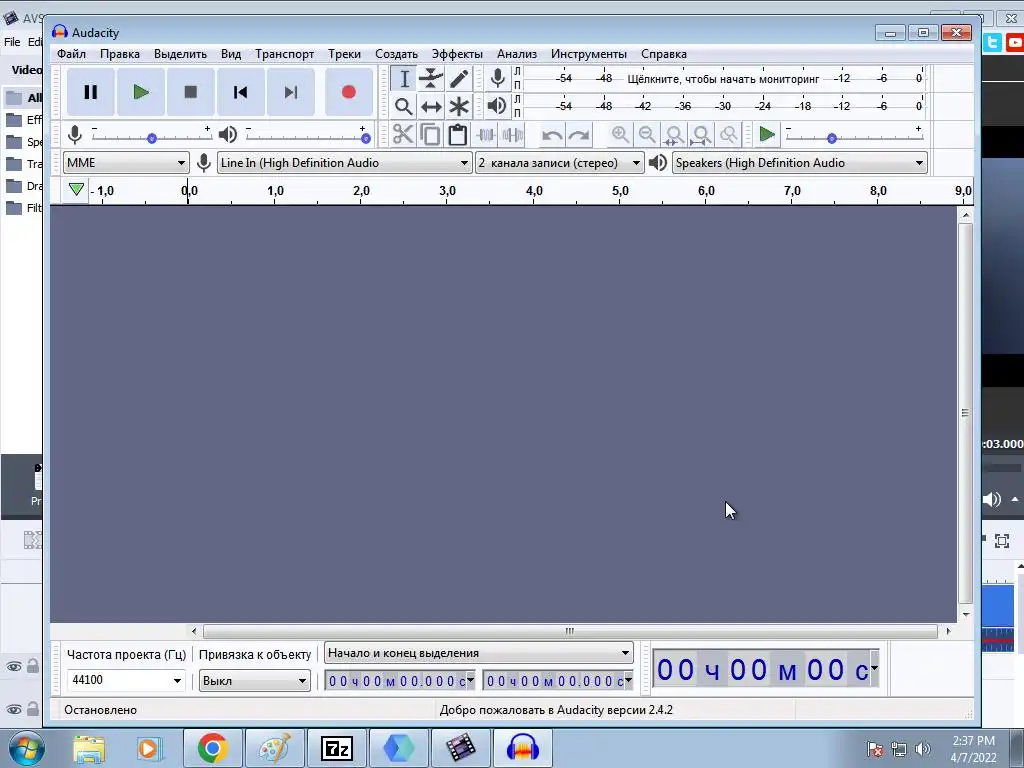
Task: Click the recording volume slider handle
Action: pos(152,138)
